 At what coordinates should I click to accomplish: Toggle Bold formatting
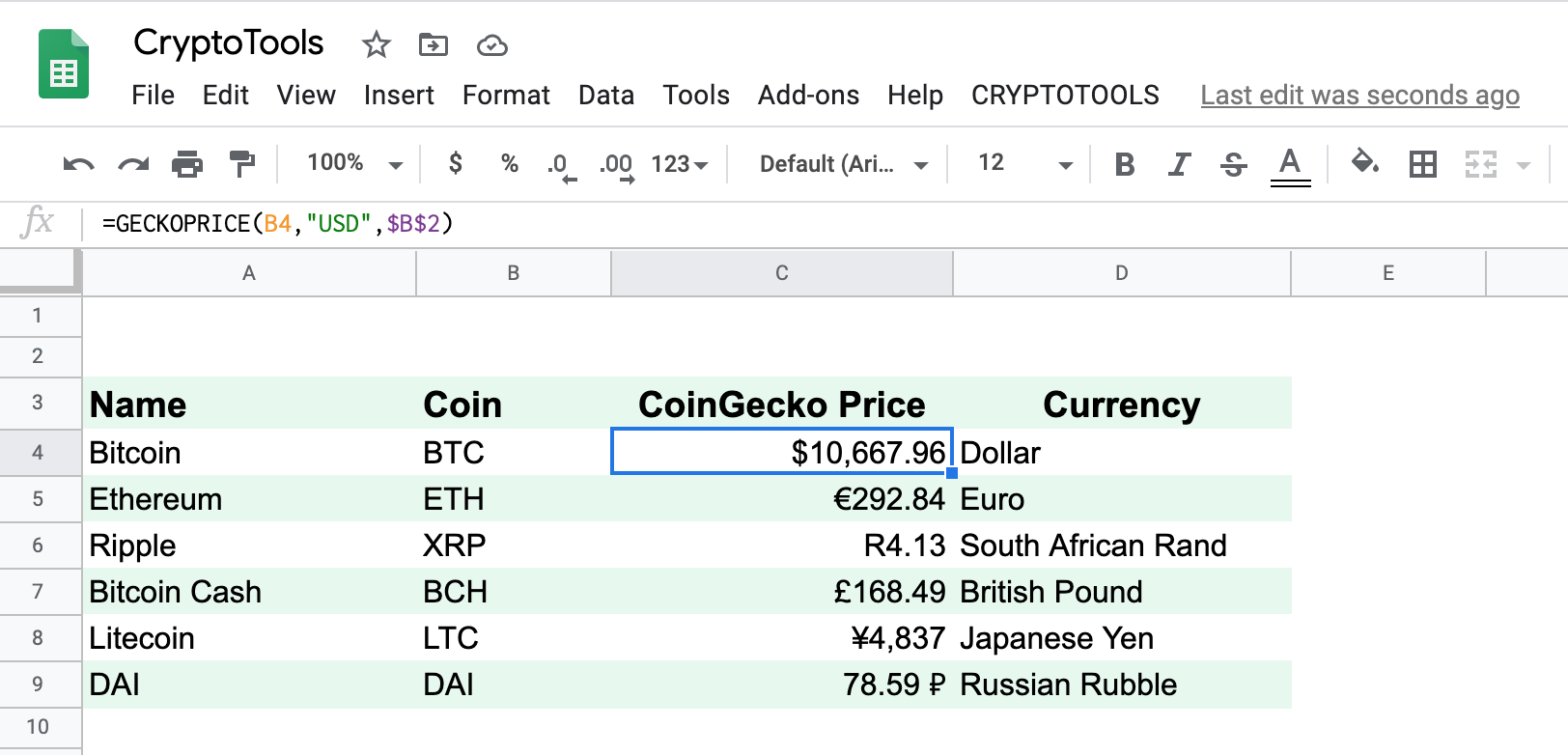[1124, 164]
